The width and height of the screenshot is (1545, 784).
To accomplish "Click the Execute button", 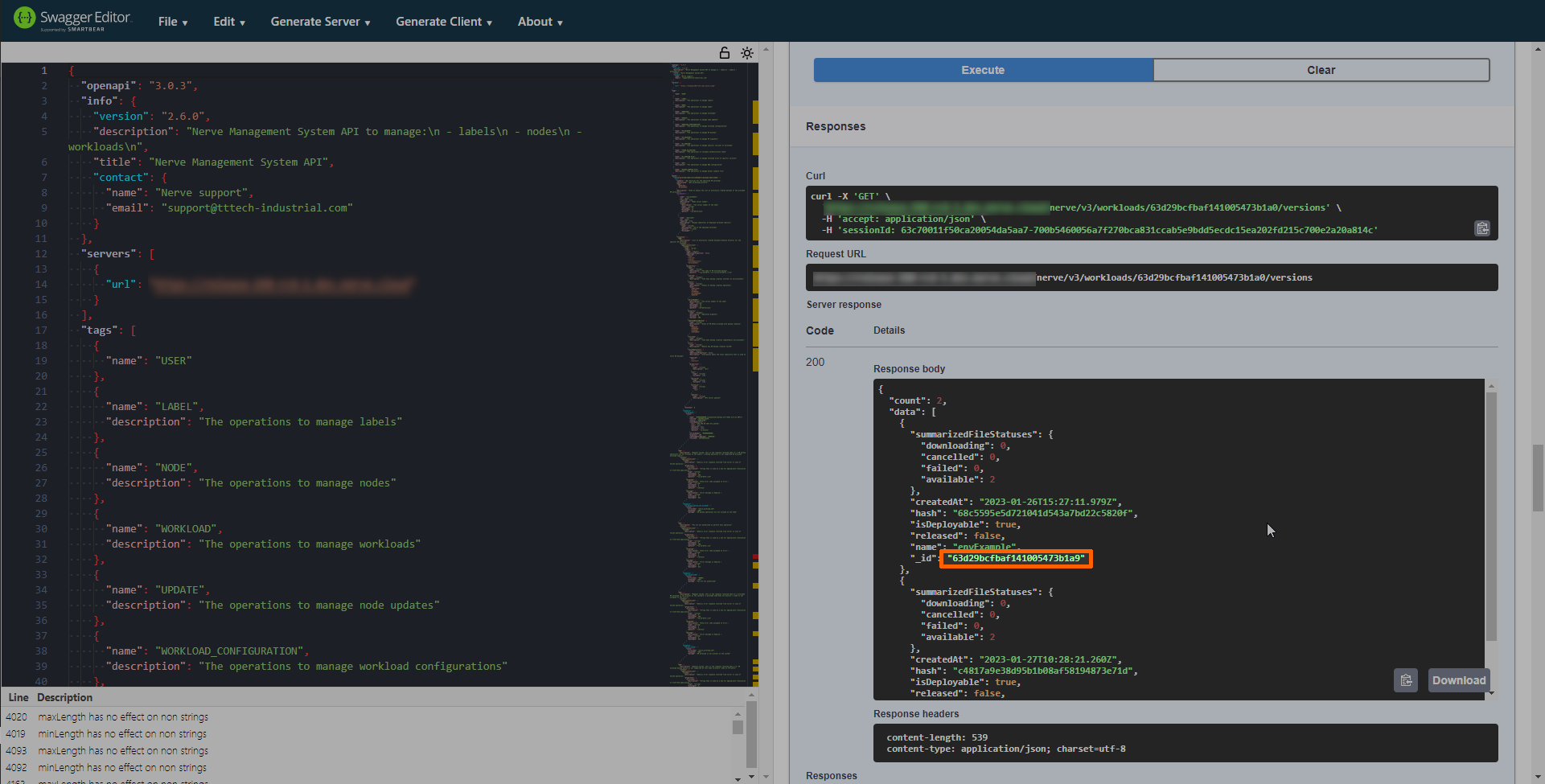I will coord(982,70).
